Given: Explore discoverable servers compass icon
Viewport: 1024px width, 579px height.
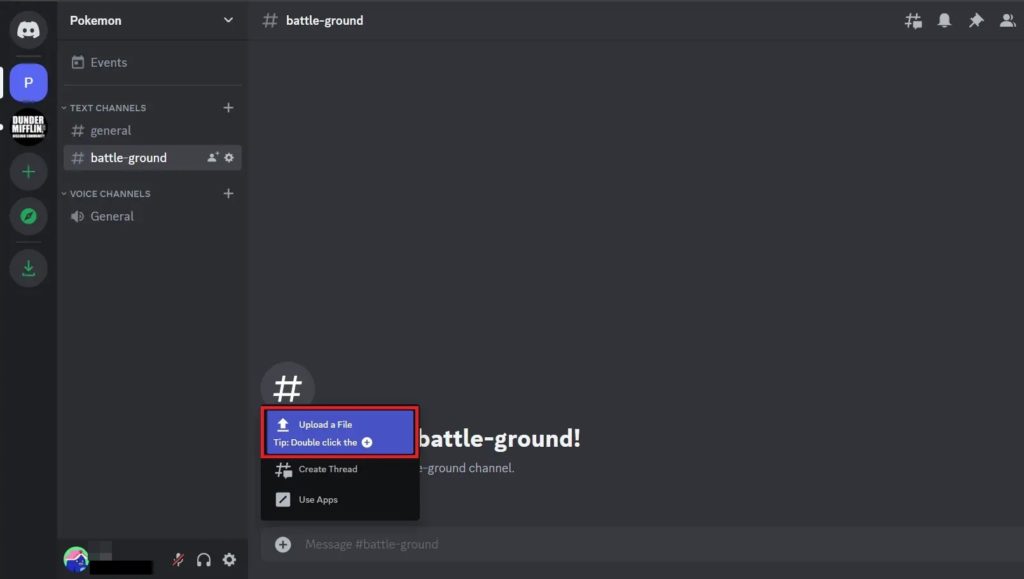Looking at the screenshot, I should (28, 216).
